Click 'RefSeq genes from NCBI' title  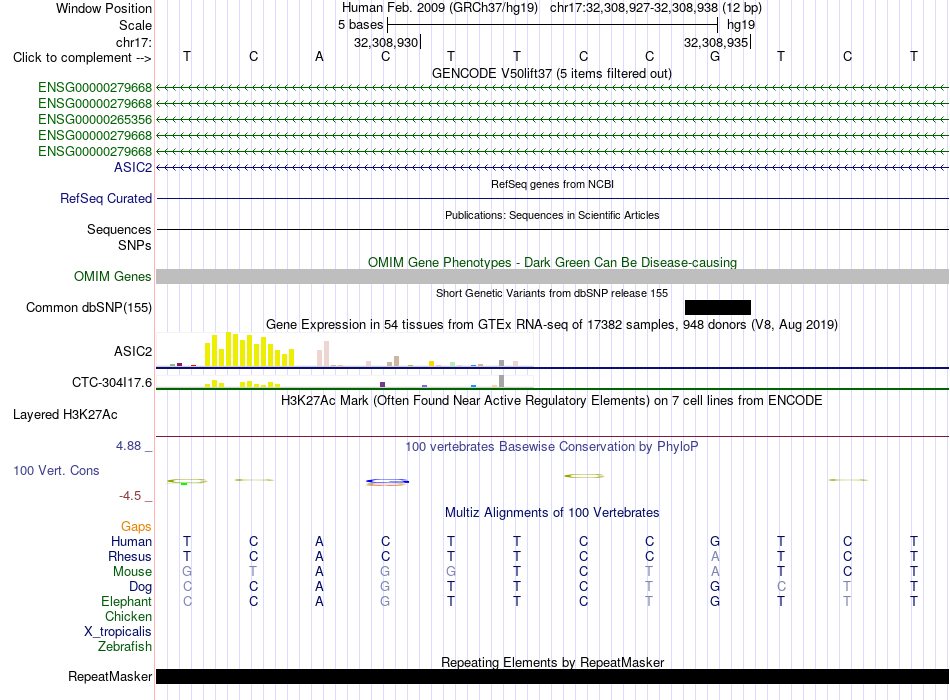pyautogui.click(x=552, y=184)
